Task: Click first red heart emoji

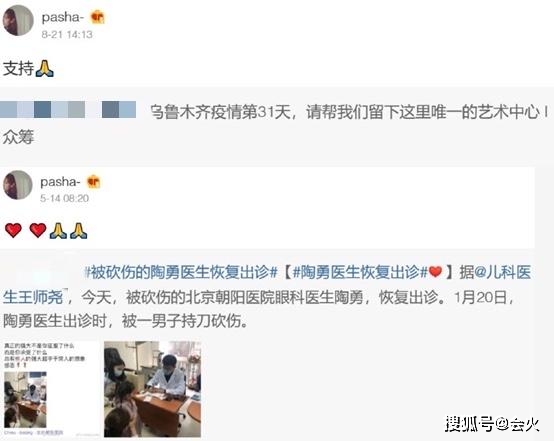Action: click(x=13, y=230)
